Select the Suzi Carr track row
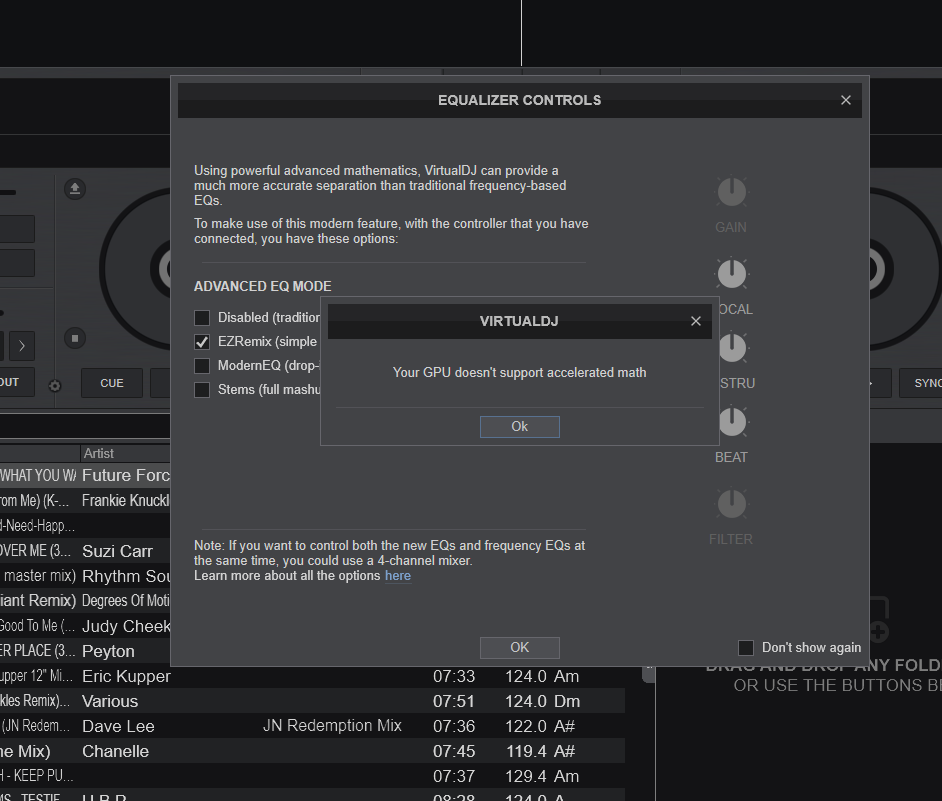 [85, 551]
